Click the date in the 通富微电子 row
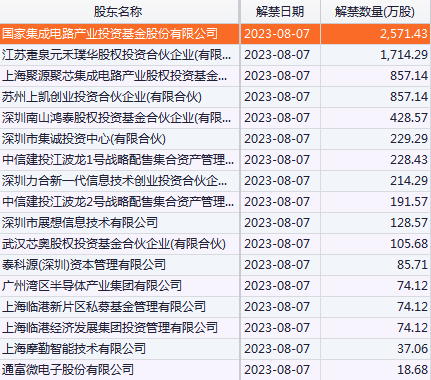431x380 pixels. (277, 370)
